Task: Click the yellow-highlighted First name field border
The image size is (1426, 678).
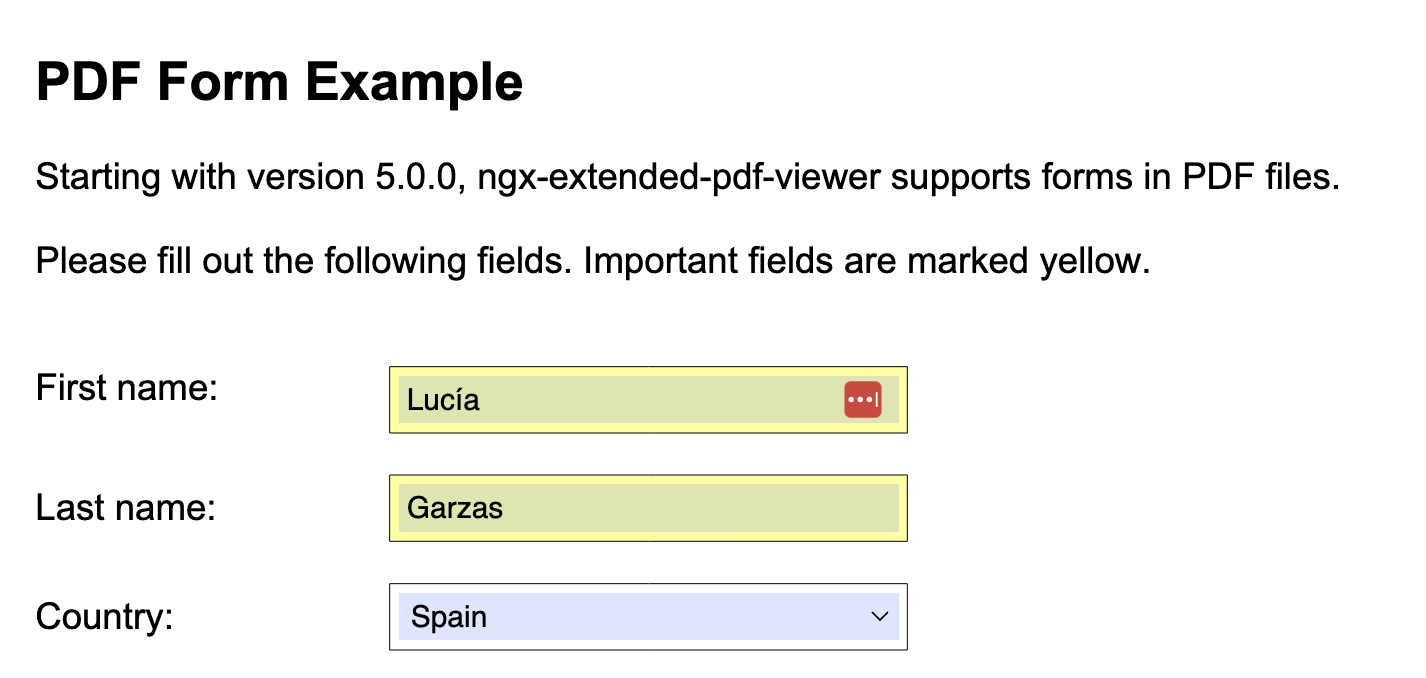Action: click(648, 370)
